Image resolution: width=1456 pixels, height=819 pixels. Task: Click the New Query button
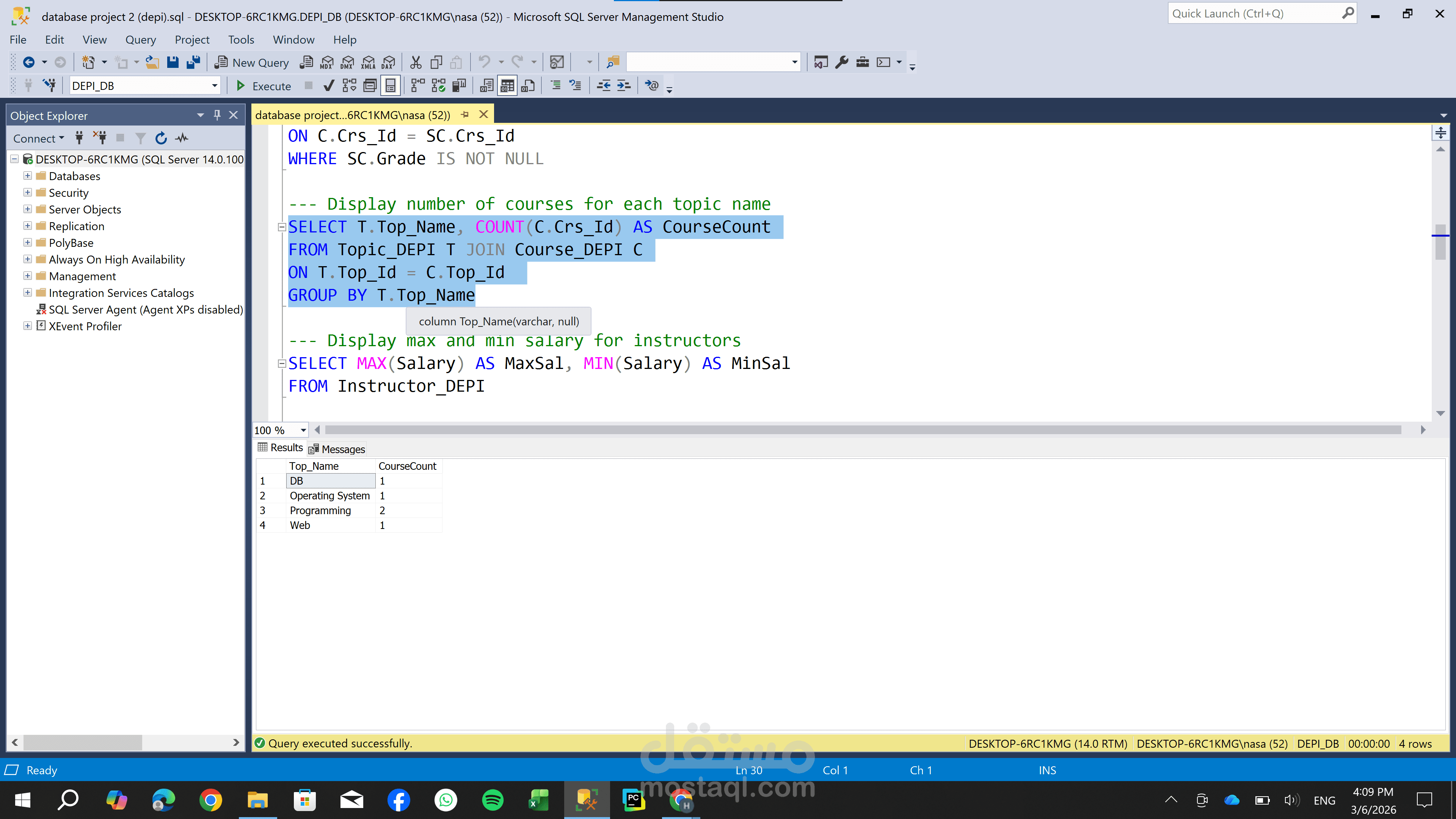(x=252, y=62)
